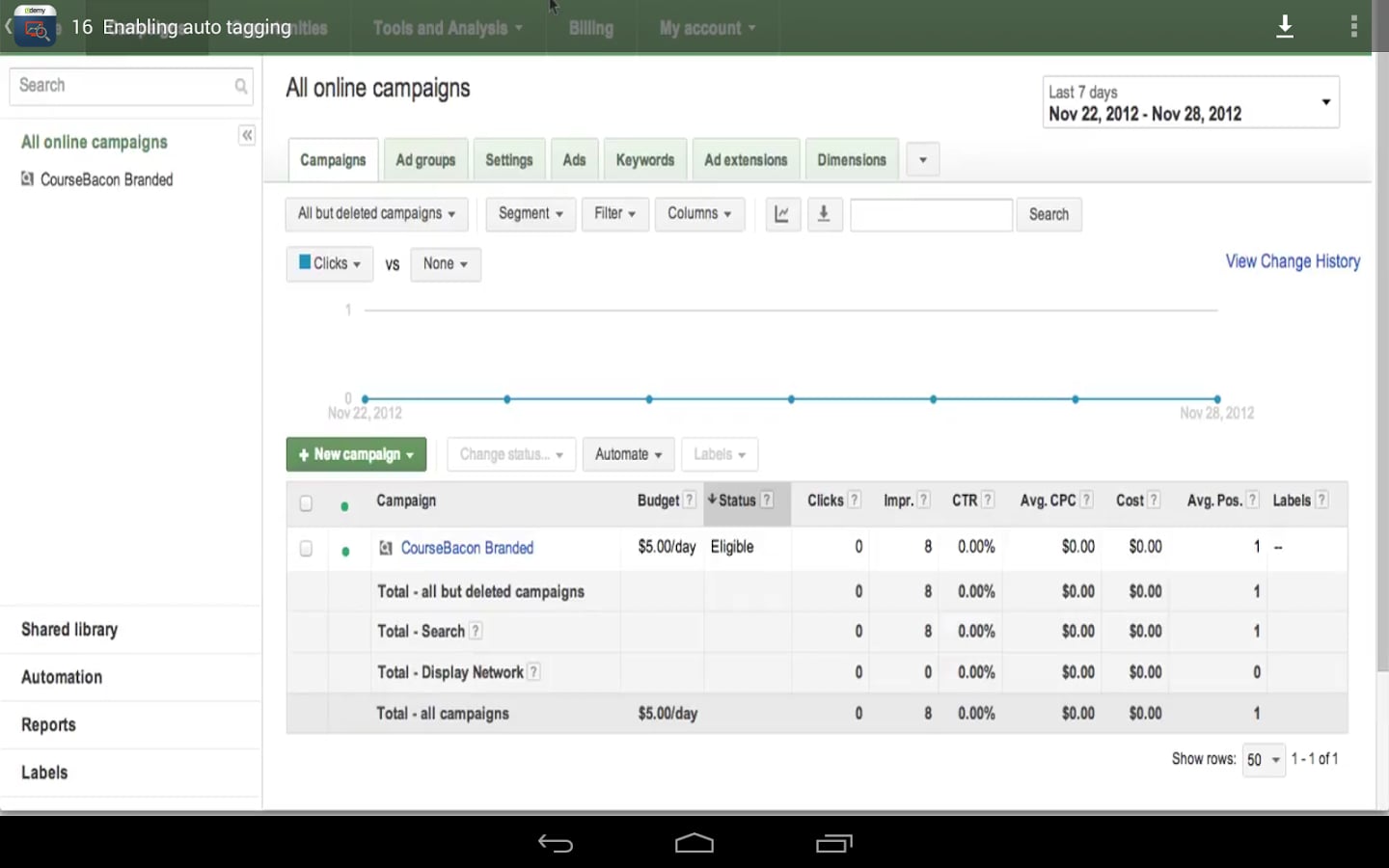Click green status dot of CourseBacon Branded row
Screen dimensions: 1389x868
coord(345,552)
